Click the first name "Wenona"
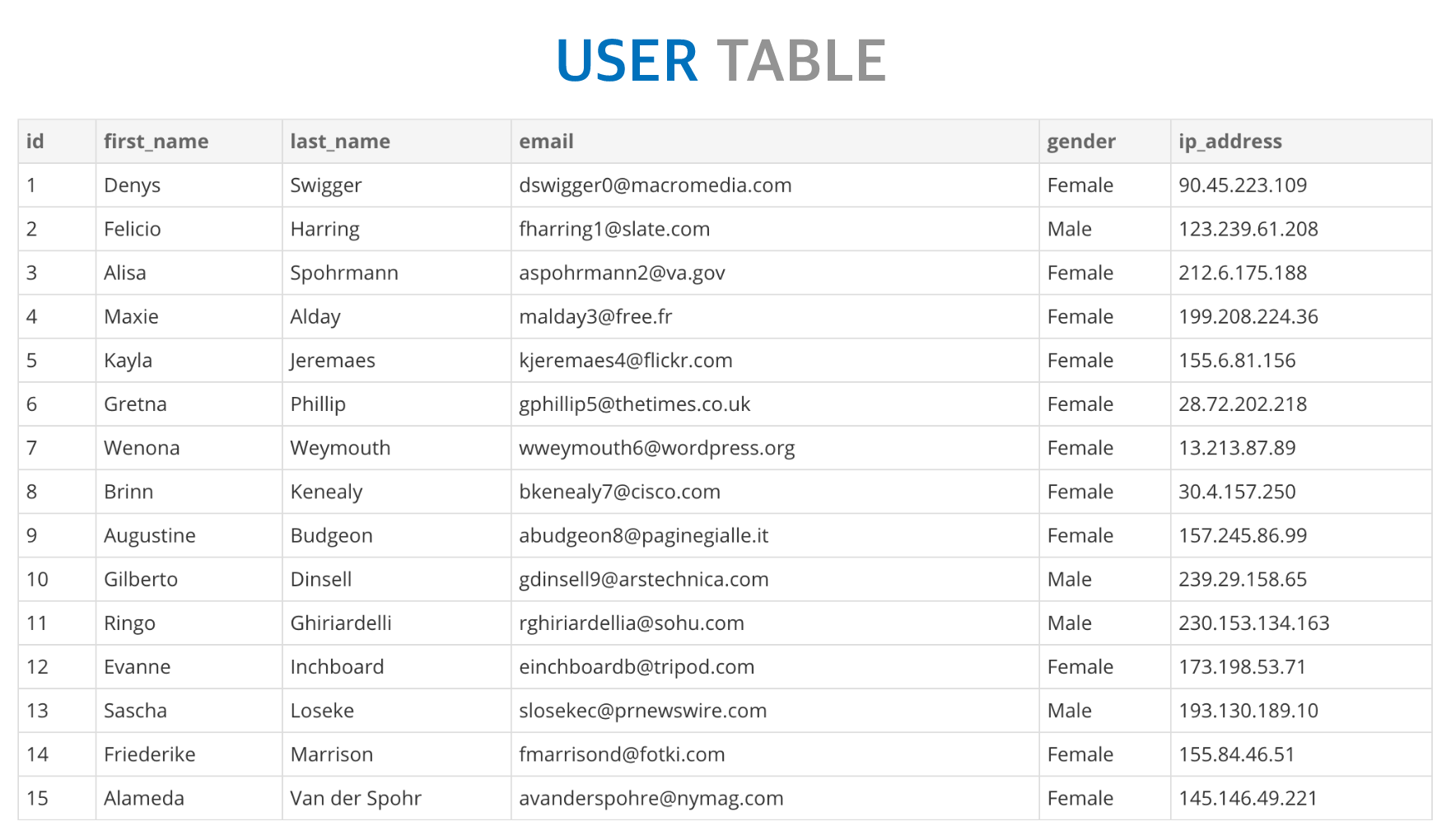Image resolution: width=1451 pixels, height=840 pixels. click(142, 448)
